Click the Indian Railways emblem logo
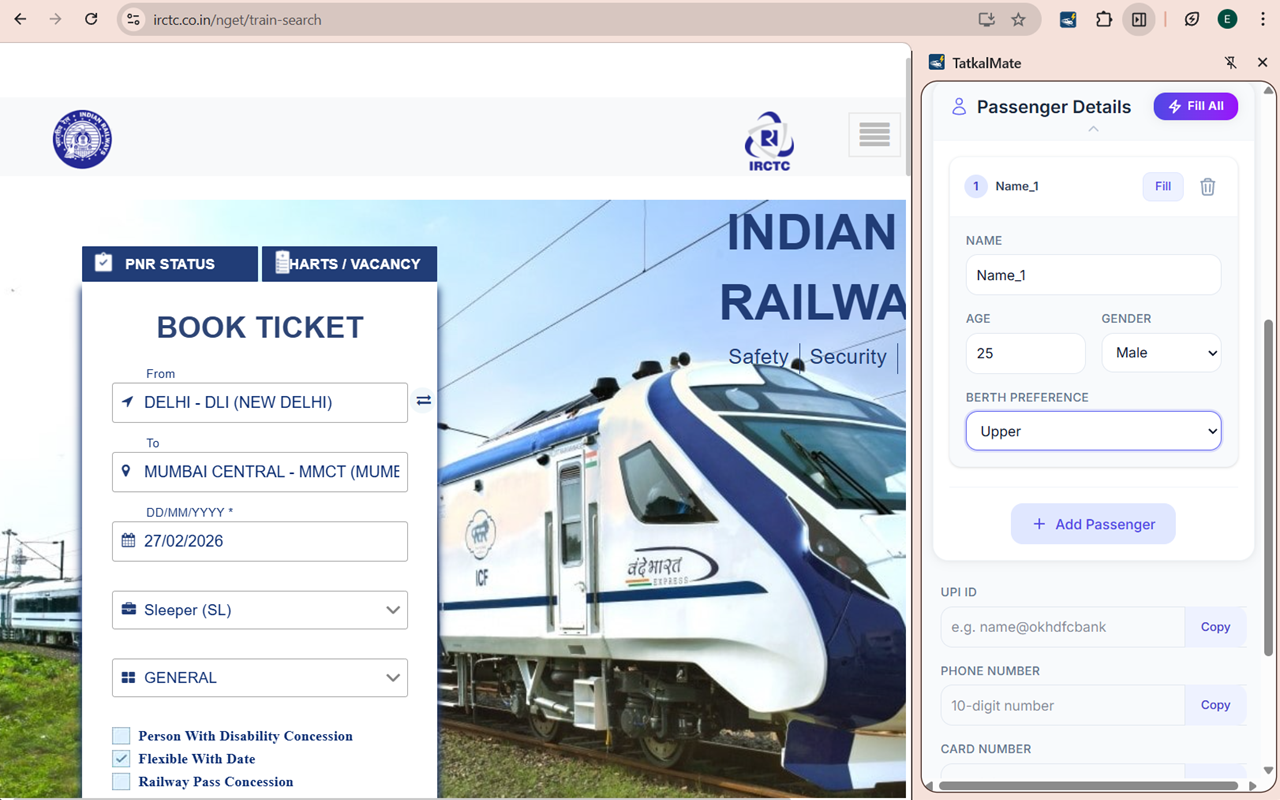This screenshot has height=800, width=1280. point(82,139)
